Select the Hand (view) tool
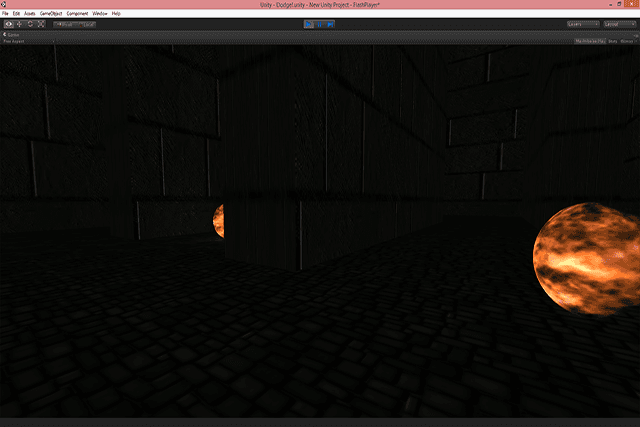This screenshot has width=640, height=427. tap(8, 23)
